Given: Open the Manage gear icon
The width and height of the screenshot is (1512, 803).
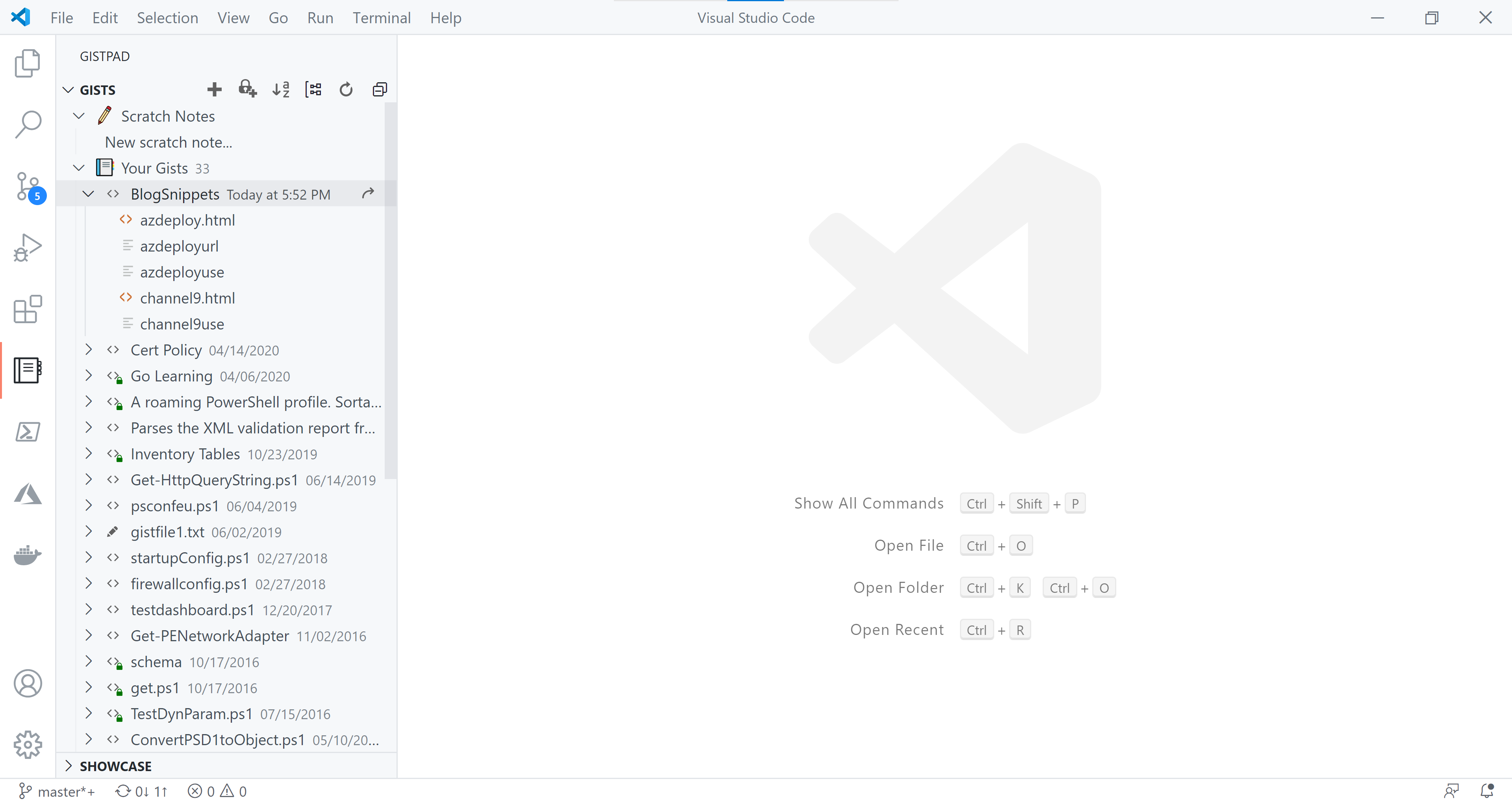Looking at the screenshot, I should [x=28, y=745].
